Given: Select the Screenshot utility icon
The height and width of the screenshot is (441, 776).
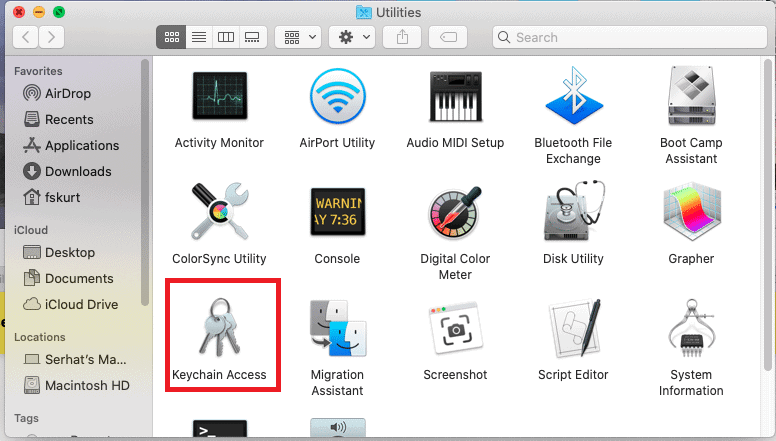Looking at the screenshot, I should coord(455,329).
